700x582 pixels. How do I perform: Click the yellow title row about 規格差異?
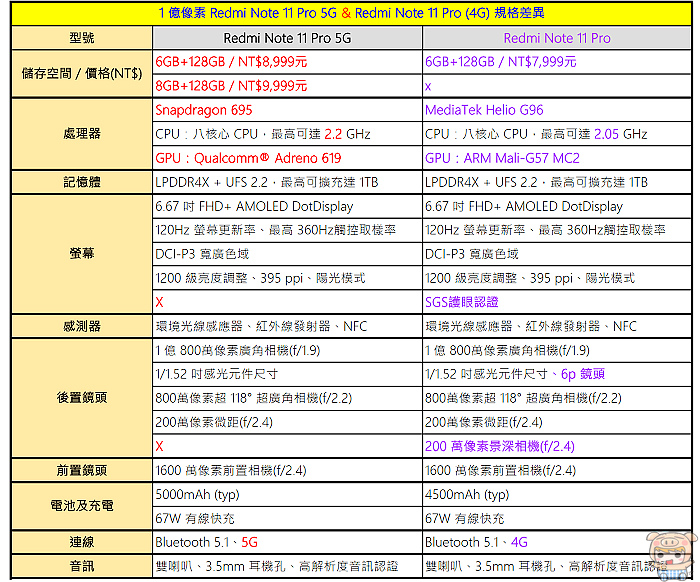[x=351, y=13]
